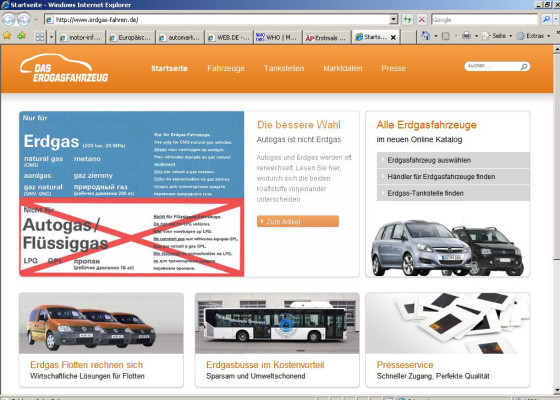The width and height of the screenshot is (560, 400).
Task: Click the photo slides image
Action: coord(448,323)
